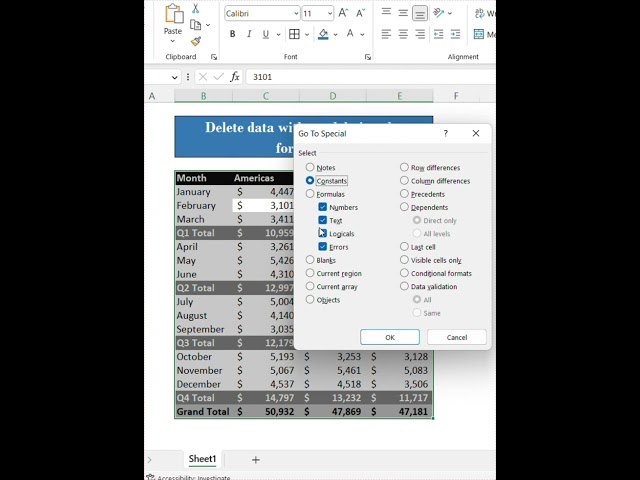Click Accessibility: Investigate status
This screenshot has height=480, width=640.
(189, 477)
